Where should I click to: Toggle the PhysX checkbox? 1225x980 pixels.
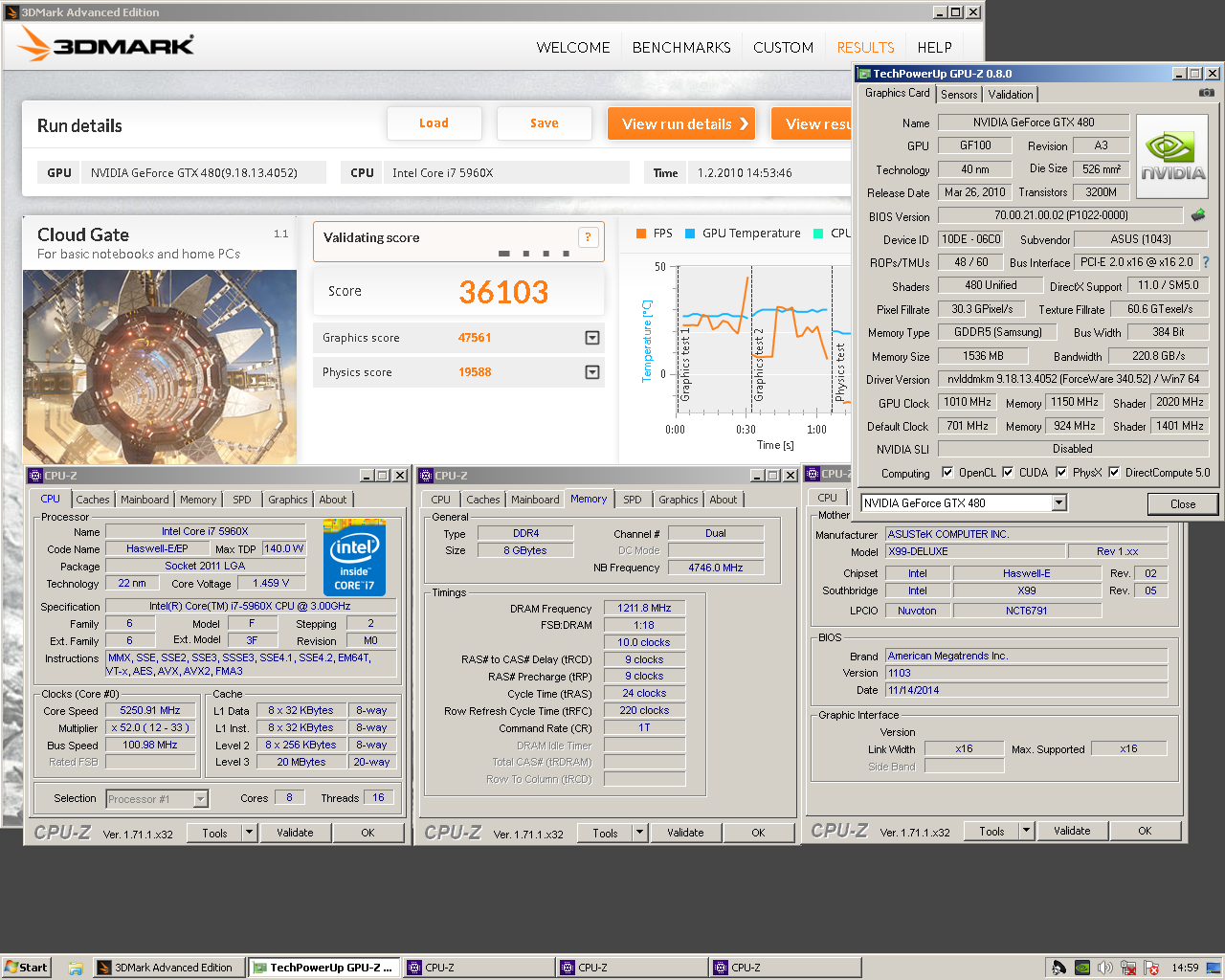pyautogui.click(x=1061, y=472)
